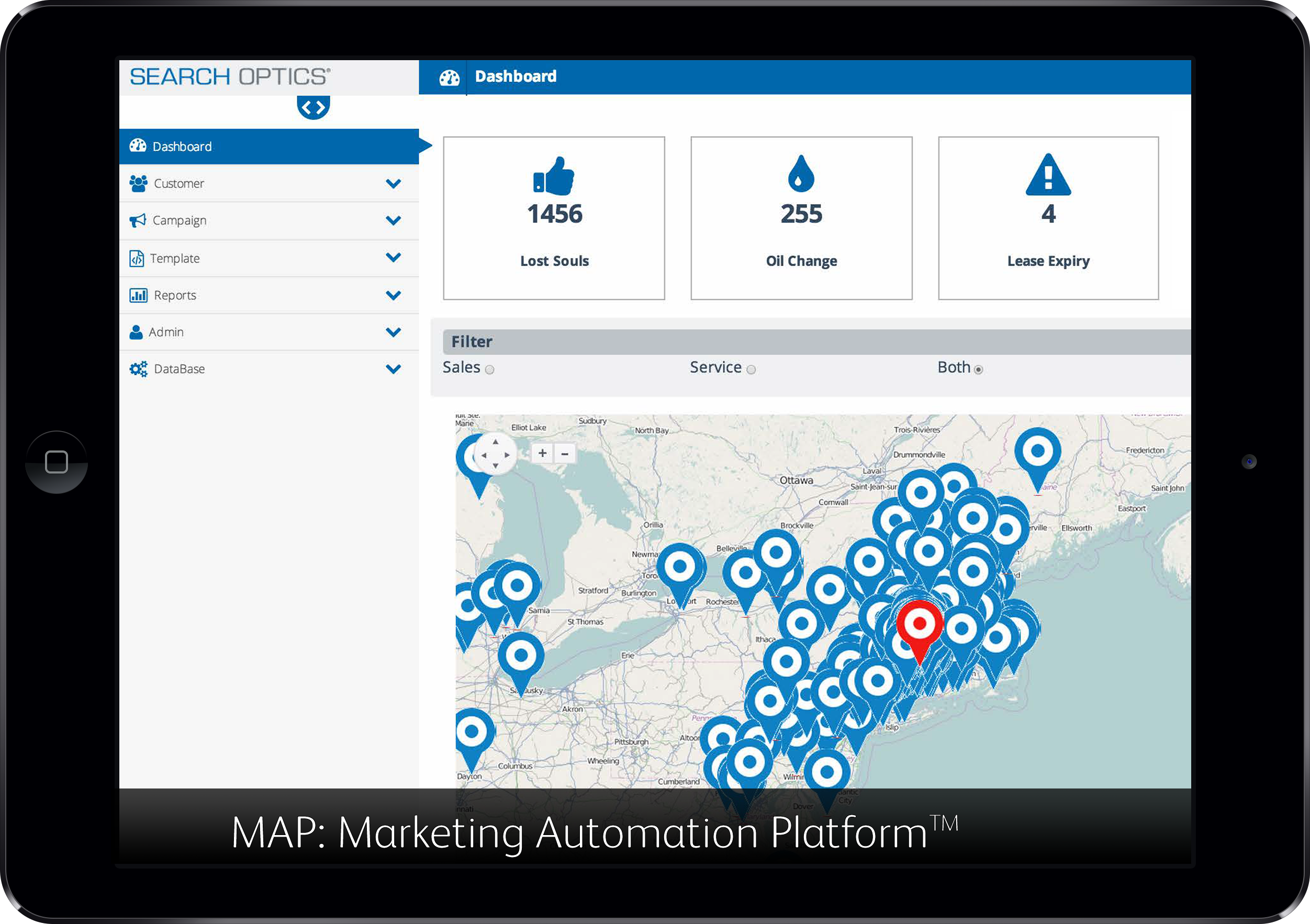The height and width of the screenshot is (924, 1310).
Task: Open the Admin sidebar menu
Action: 268,332
